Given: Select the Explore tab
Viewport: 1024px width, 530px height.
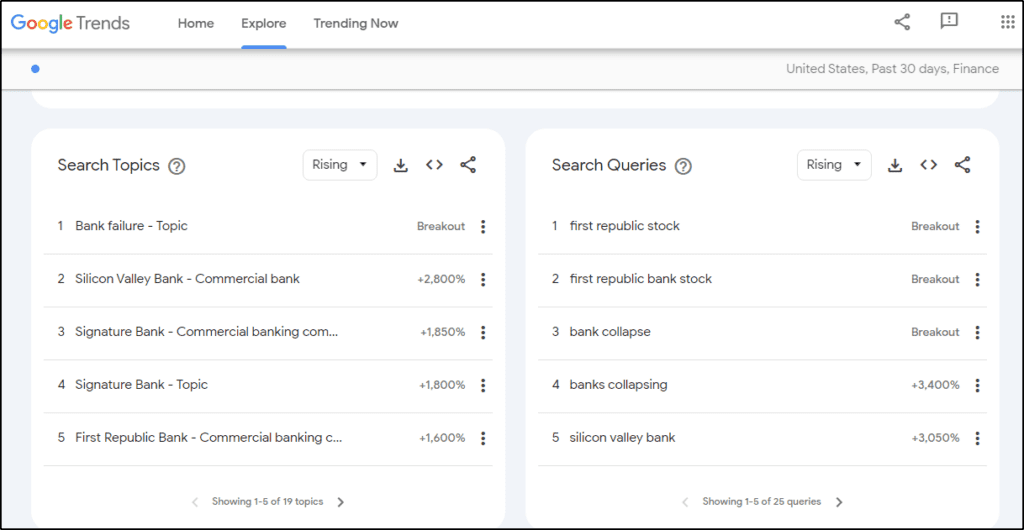Looking at the screenshot, I should [x=264, y=23].
